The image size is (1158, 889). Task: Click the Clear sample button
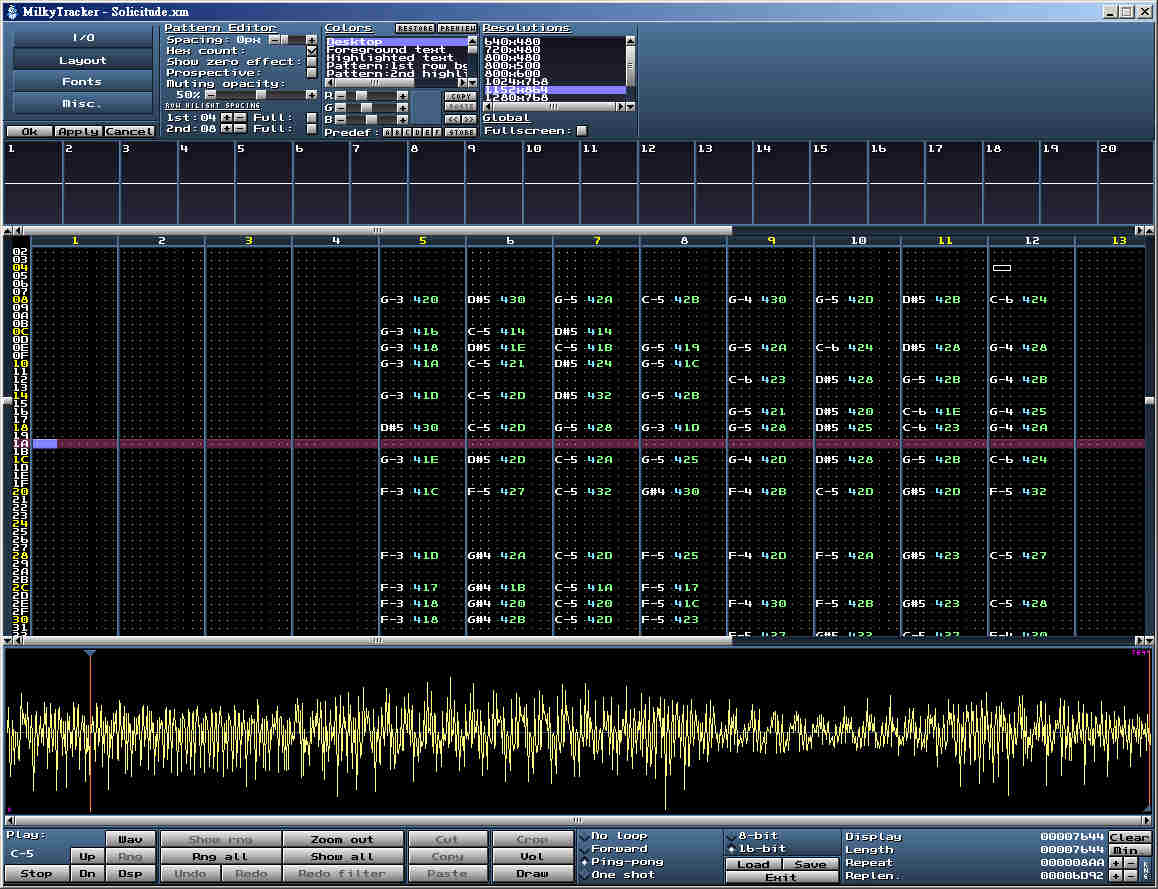pyautogui.click(x=1130, y=837)
